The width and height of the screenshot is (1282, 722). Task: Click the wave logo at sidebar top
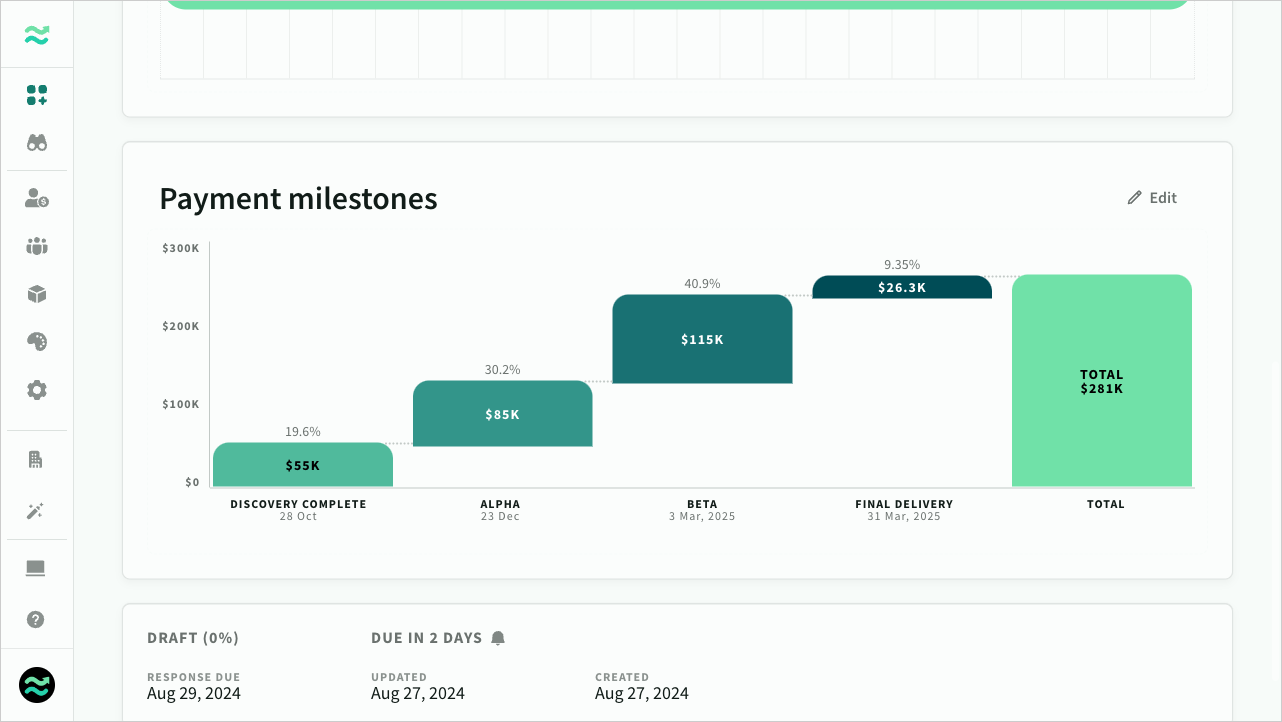[37, 35]
